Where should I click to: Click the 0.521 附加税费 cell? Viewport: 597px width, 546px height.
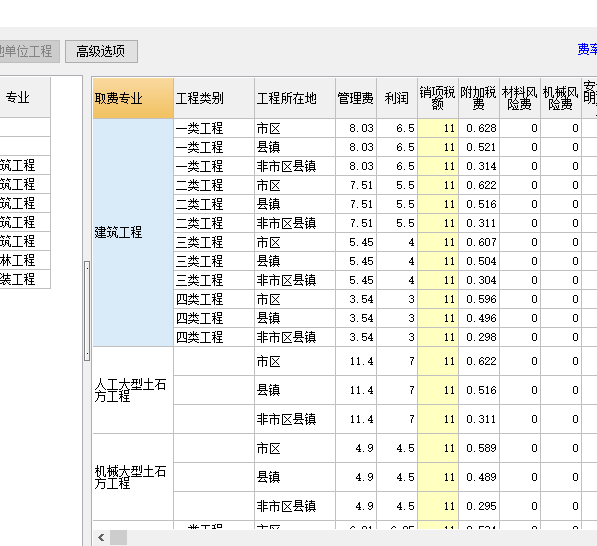pos(479,147)
